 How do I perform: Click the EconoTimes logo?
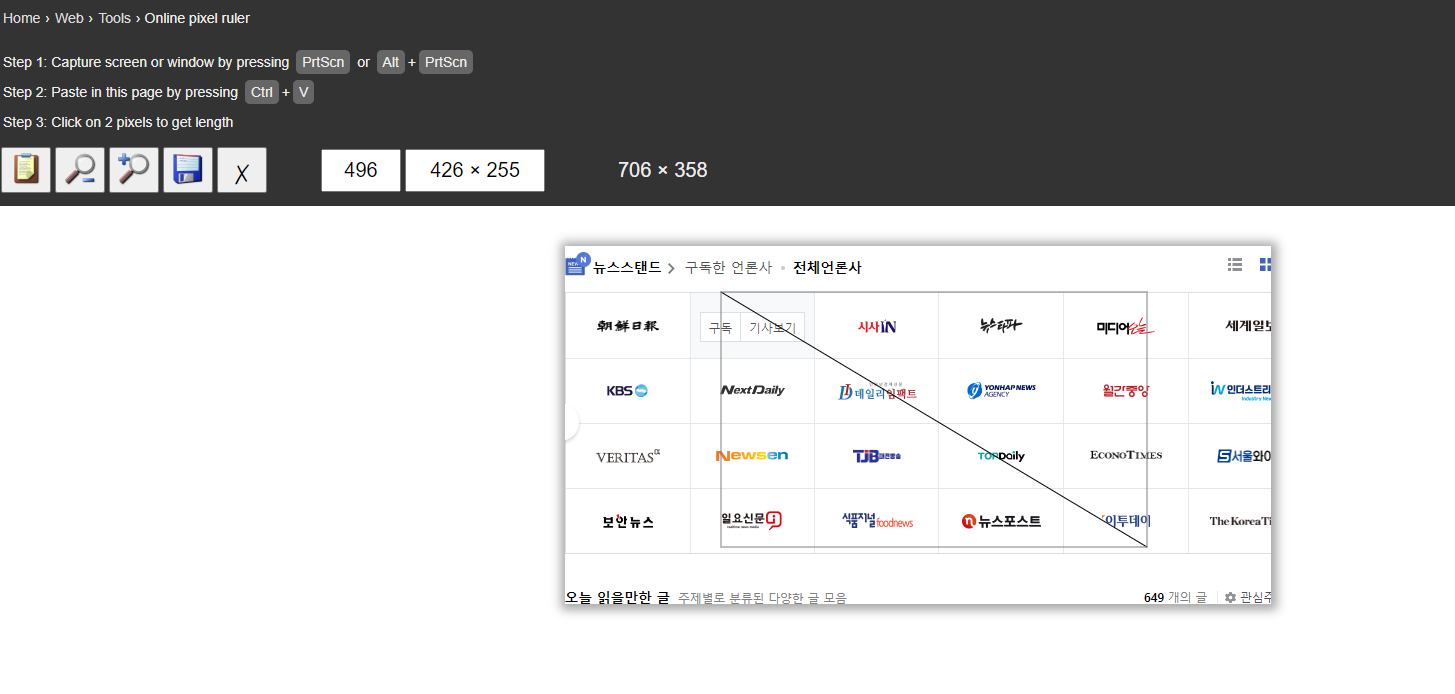point(1126,455)
